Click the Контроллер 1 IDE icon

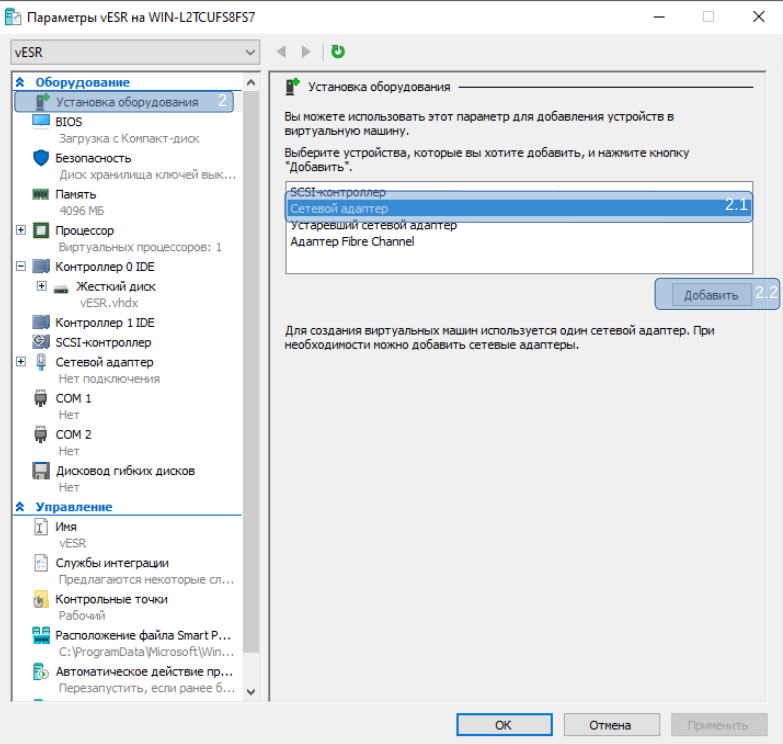tap(41, 323)
